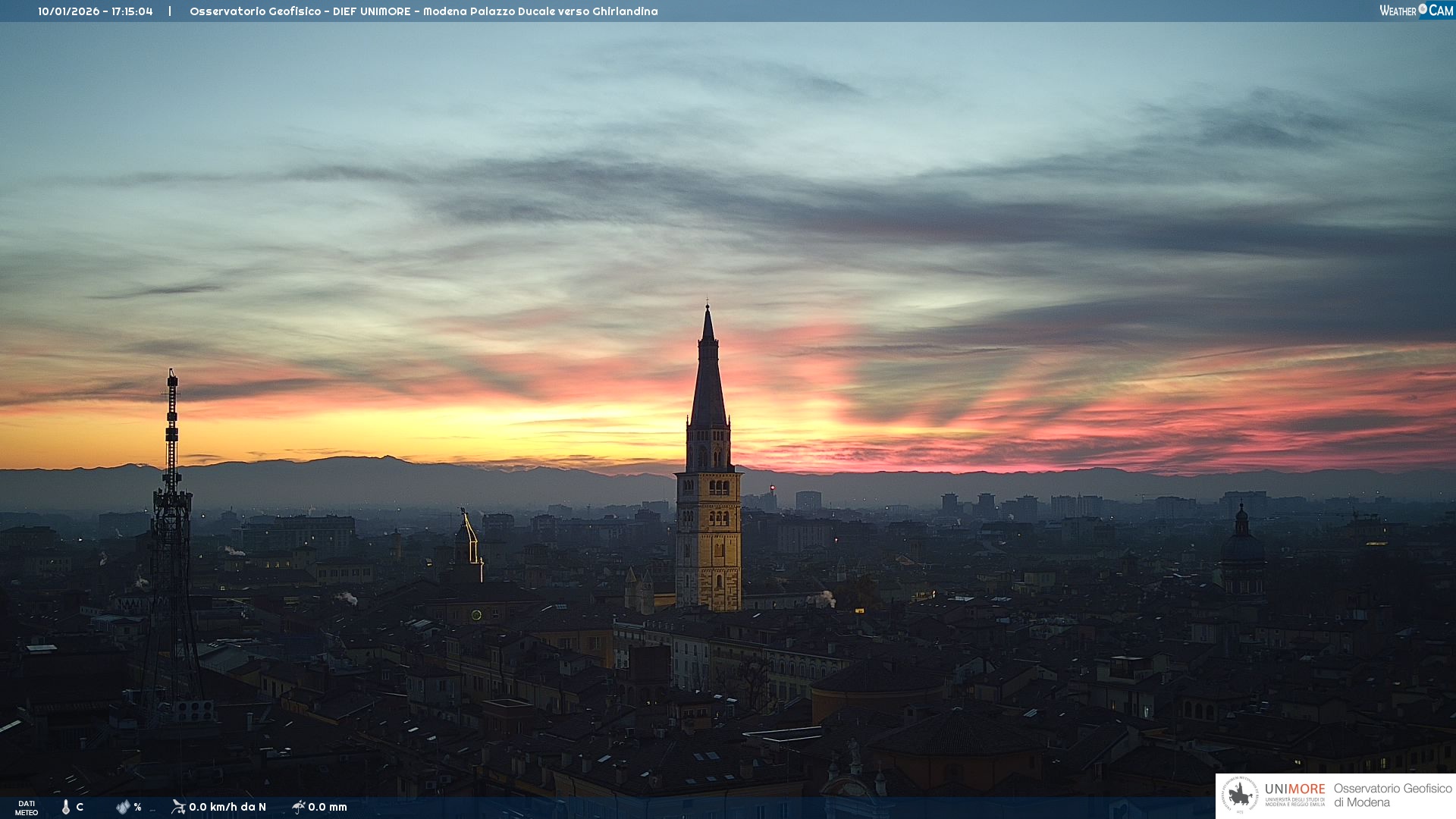Image resolution: width=1456 pixels, height=819 pixels.
Task: Click the timestamp 10/01/2026 17:15:04
Action: click(x=96, y=11)
